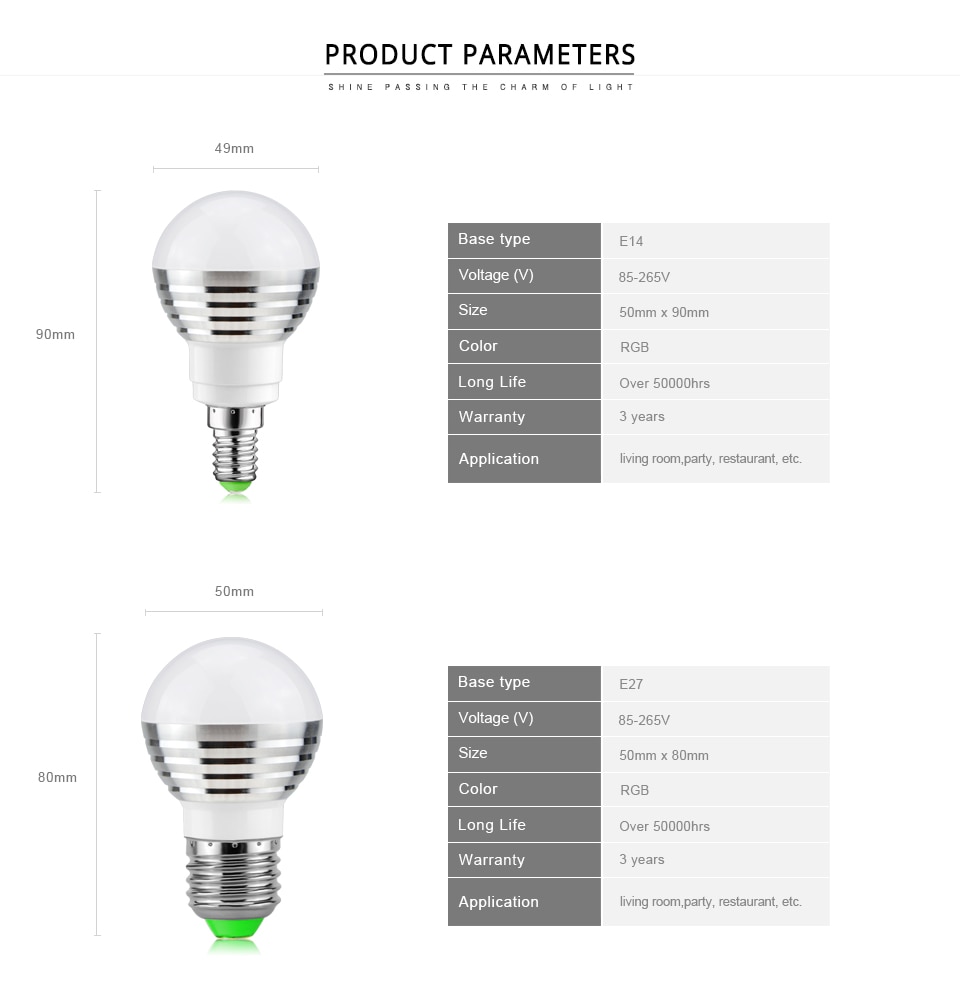Select the PRODUCT PARAMETERS heading

[x=479, y=55]
